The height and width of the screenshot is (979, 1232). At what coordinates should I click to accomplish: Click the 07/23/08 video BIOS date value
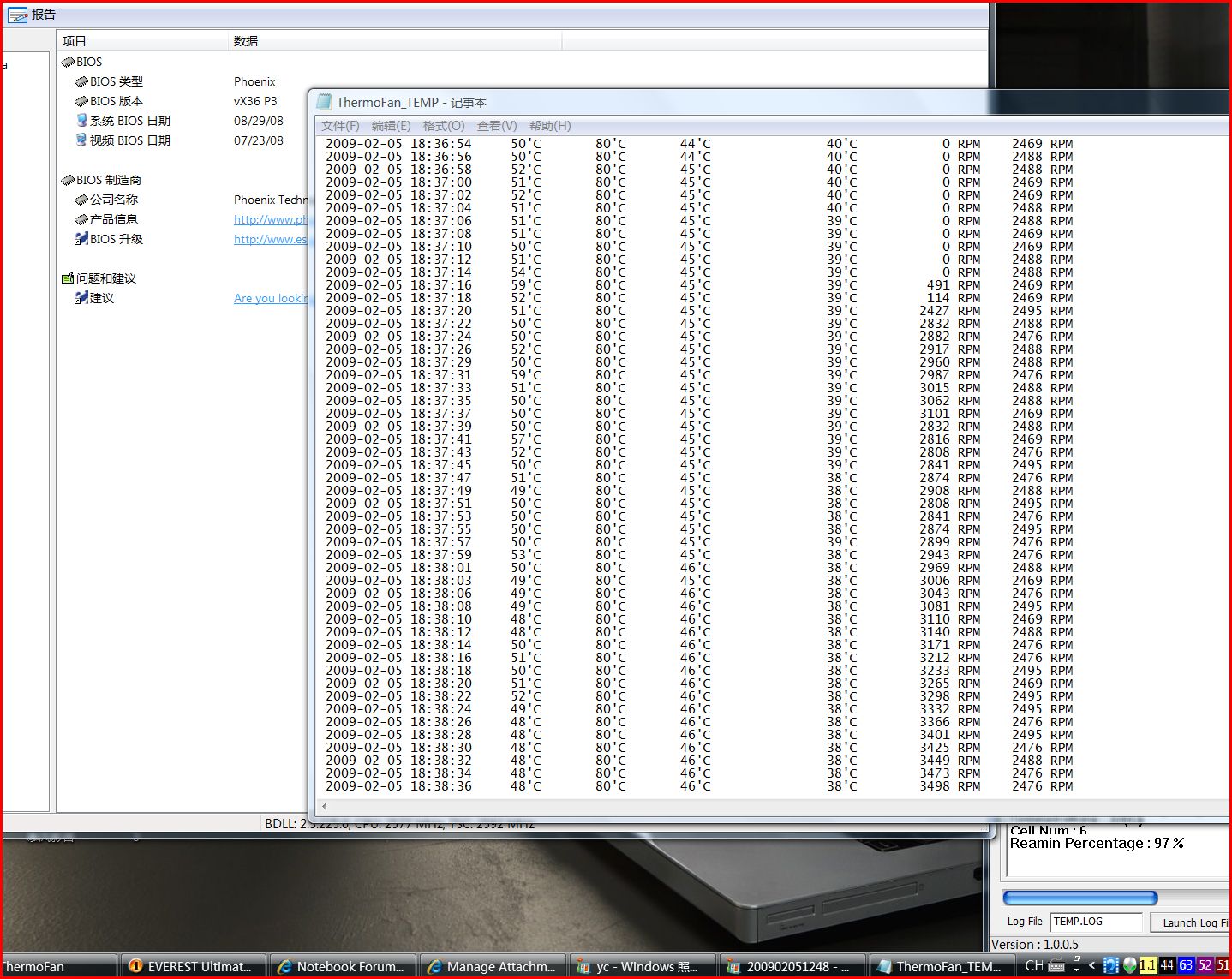259,140
